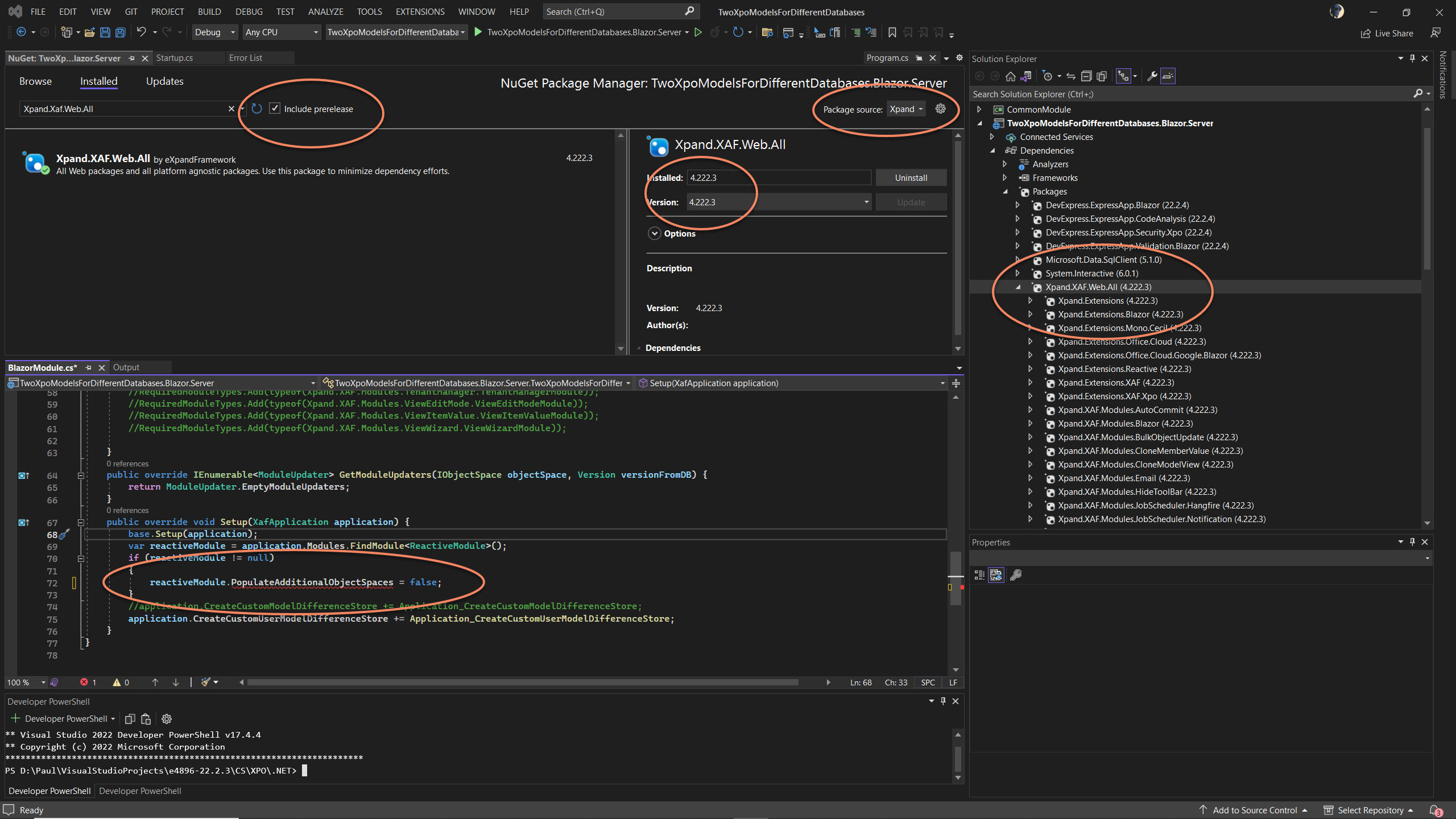Screen dimensions: 1456x819
Task: Toggle a bookmark on the current line
Action: (x=891, y=32)
